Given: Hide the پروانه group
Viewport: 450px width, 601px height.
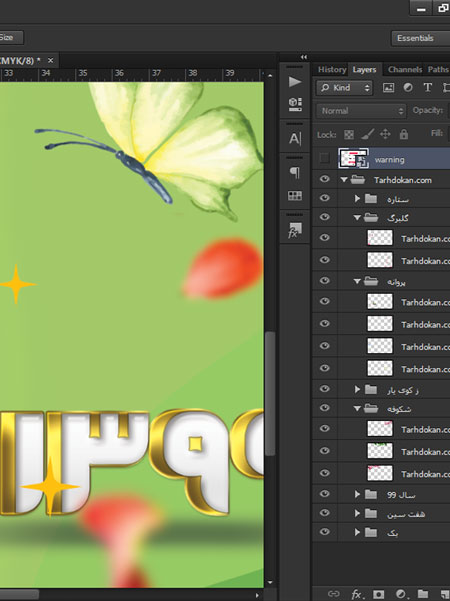Looking at the screenshot, I should [324, 281].
